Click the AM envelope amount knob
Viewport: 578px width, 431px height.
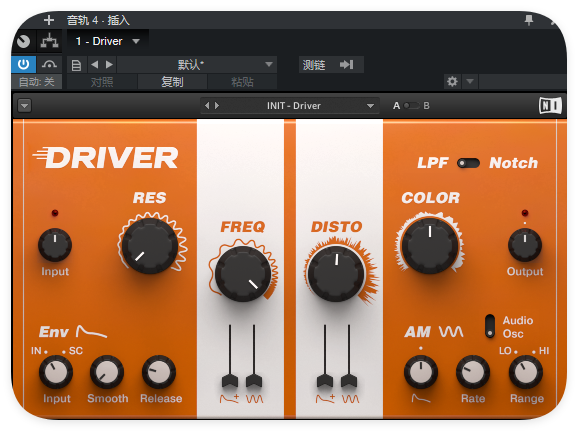tap(421, 372)
